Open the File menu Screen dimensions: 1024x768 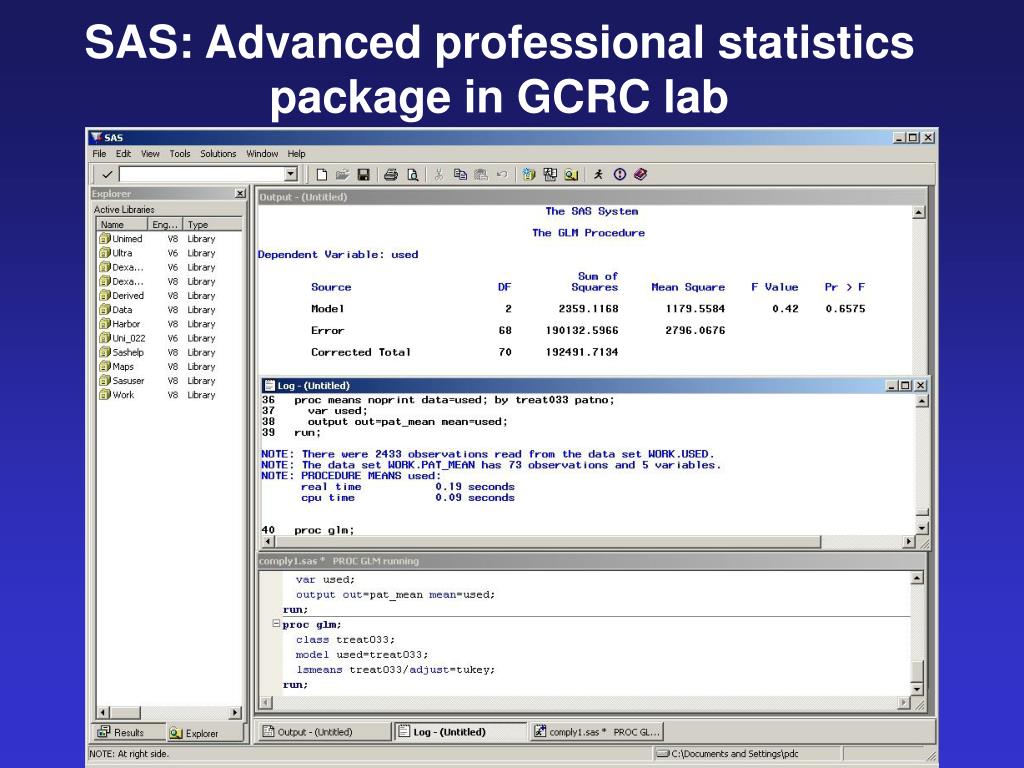pos(99,153)
